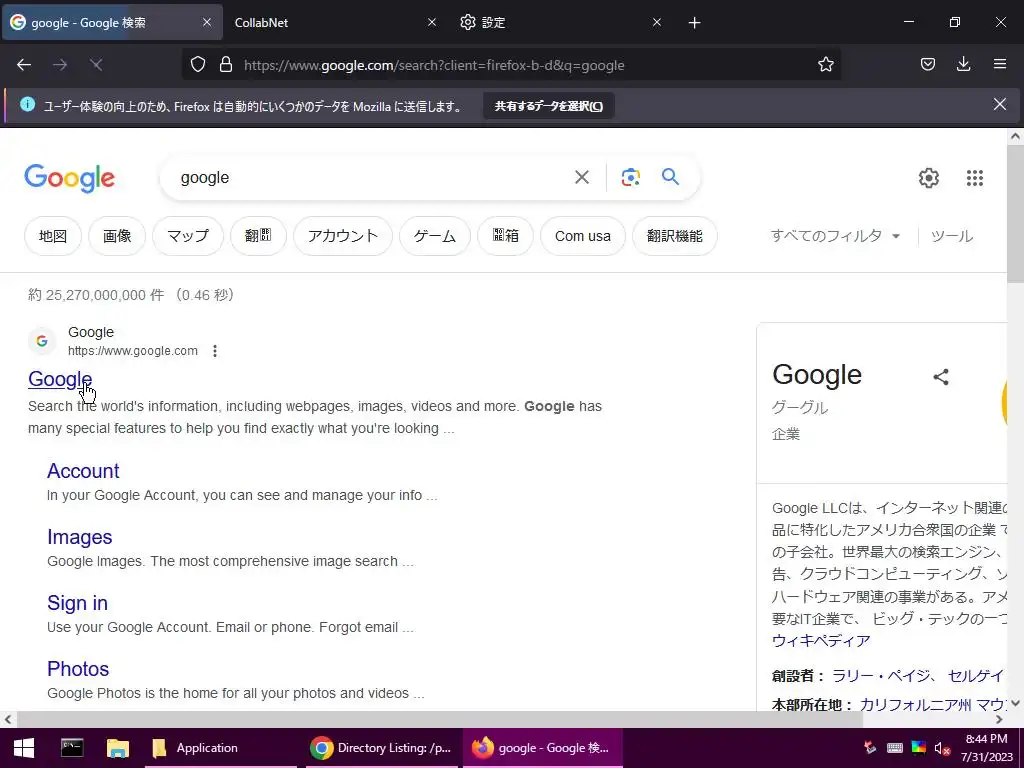Open the Sign in sitelink
Image resolution: width=1024 pixels, height=768 pixels.
77,603
